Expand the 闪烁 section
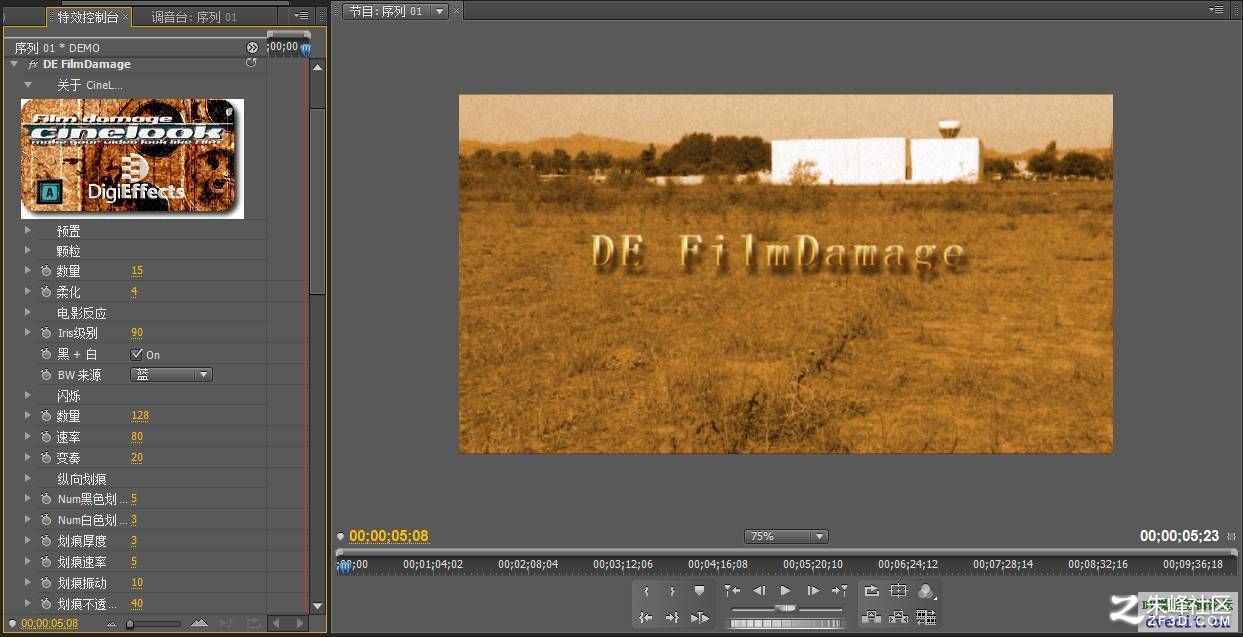Screen dimensions: 1243x637 point(28,396)
